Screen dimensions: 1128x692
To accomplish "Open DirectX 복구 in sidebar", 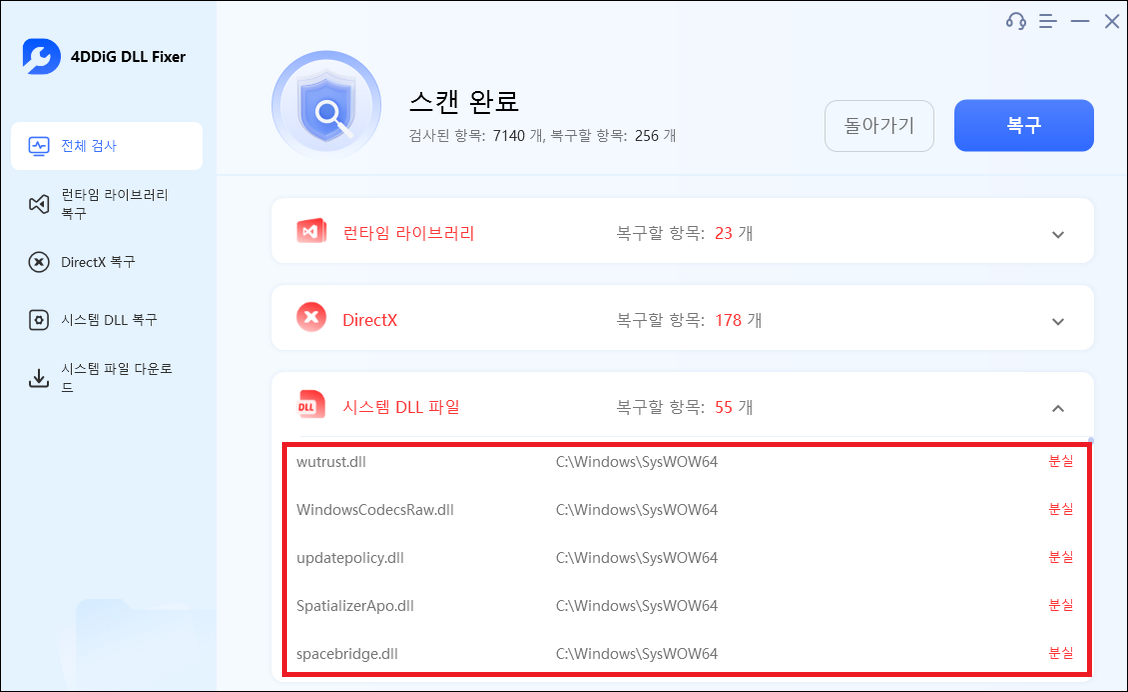I will tap(106, 262).
